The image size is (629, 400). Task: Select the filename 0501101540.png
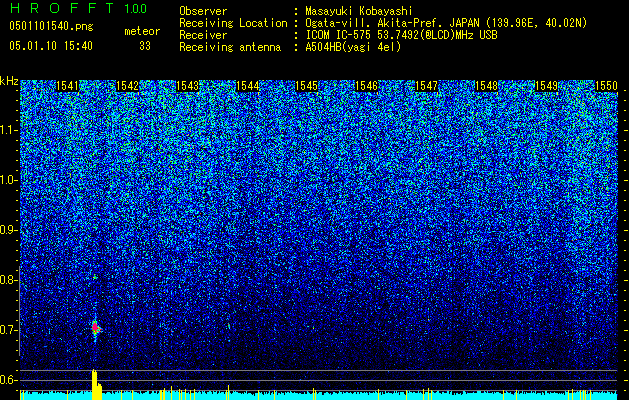point(51,27)
